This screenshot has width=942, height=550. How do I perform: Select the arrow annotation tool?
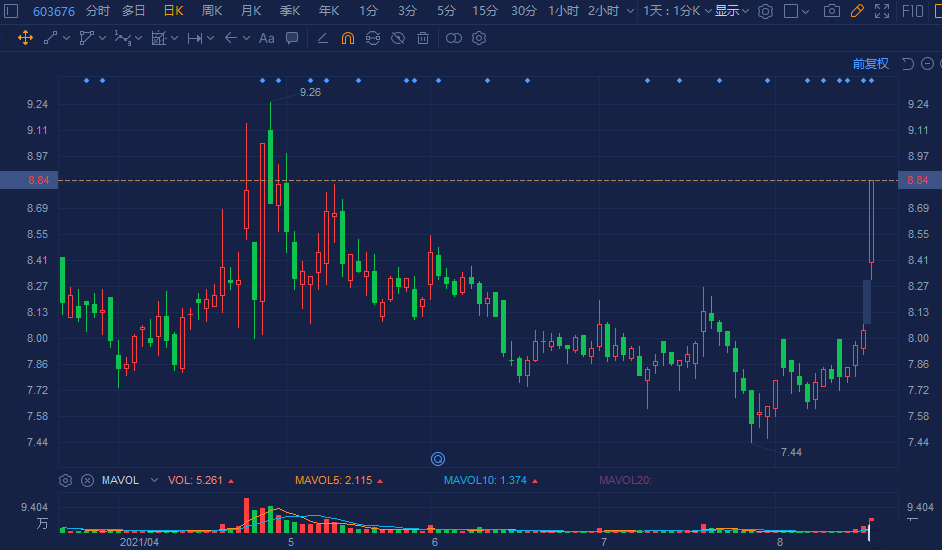coord(231,38)
